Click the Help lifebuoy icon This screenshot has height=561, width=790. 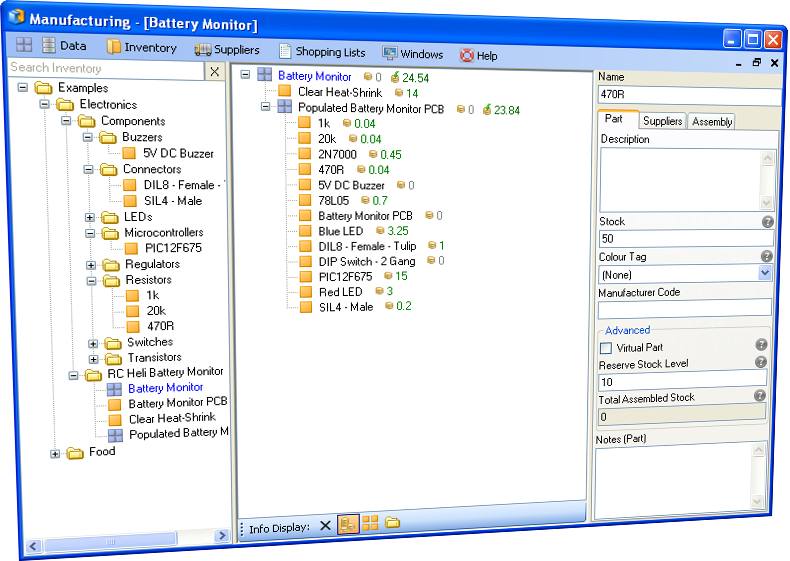click(x=466, y=56)
